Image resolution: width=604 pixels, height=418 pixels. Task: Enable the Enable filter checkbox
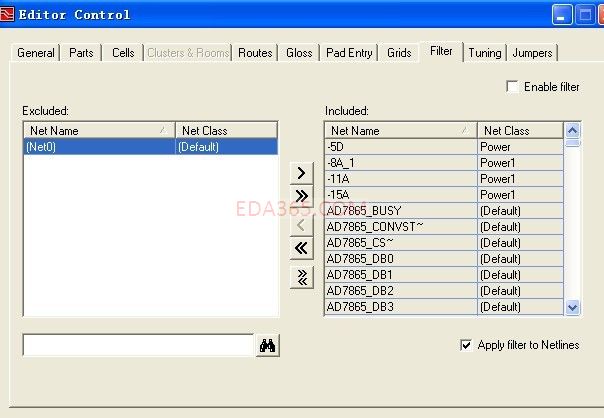[512, 87]
